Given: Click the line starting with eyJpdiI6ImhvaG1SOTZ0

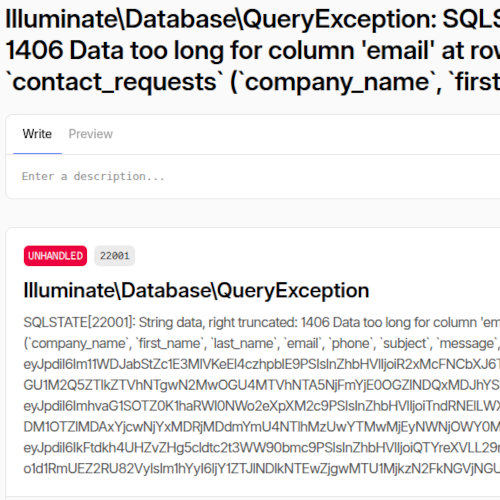Looking at the screenshot, I should (x=262, y=406).
